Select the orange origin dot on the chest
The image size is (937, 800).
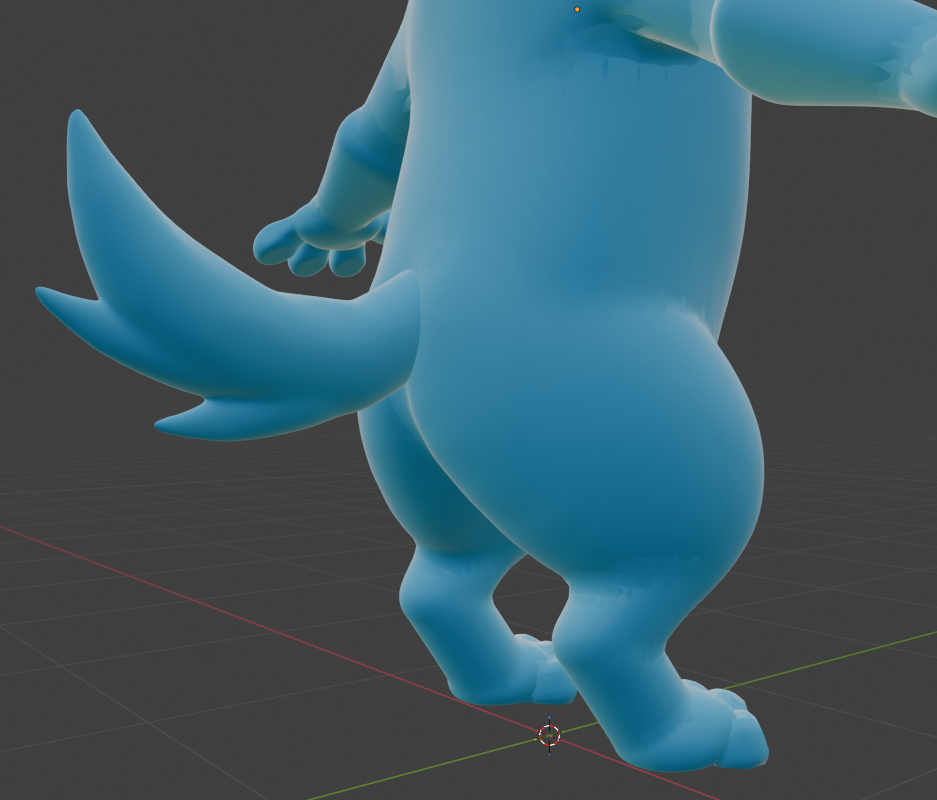click(577, 10)
